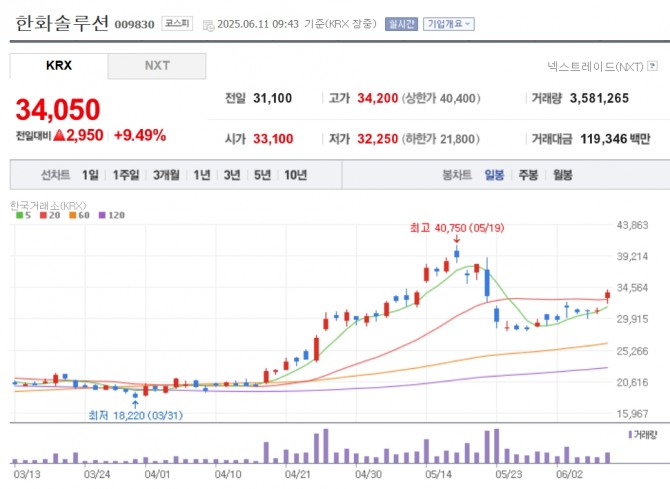The image size is (670, 489).
Task: Select the 월봉 monthly candle chart
Action: tap(562, 175)
